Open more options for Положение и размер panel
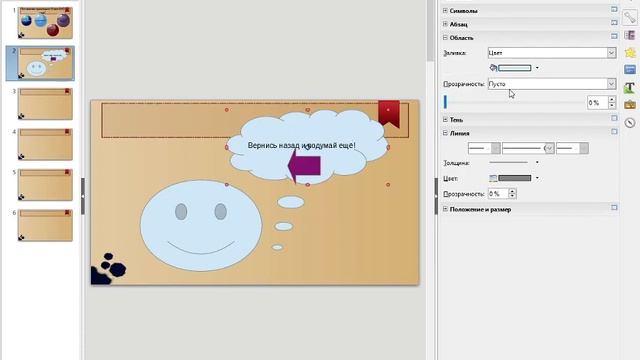This screenshot has width=640, height=360. point(614,207)
